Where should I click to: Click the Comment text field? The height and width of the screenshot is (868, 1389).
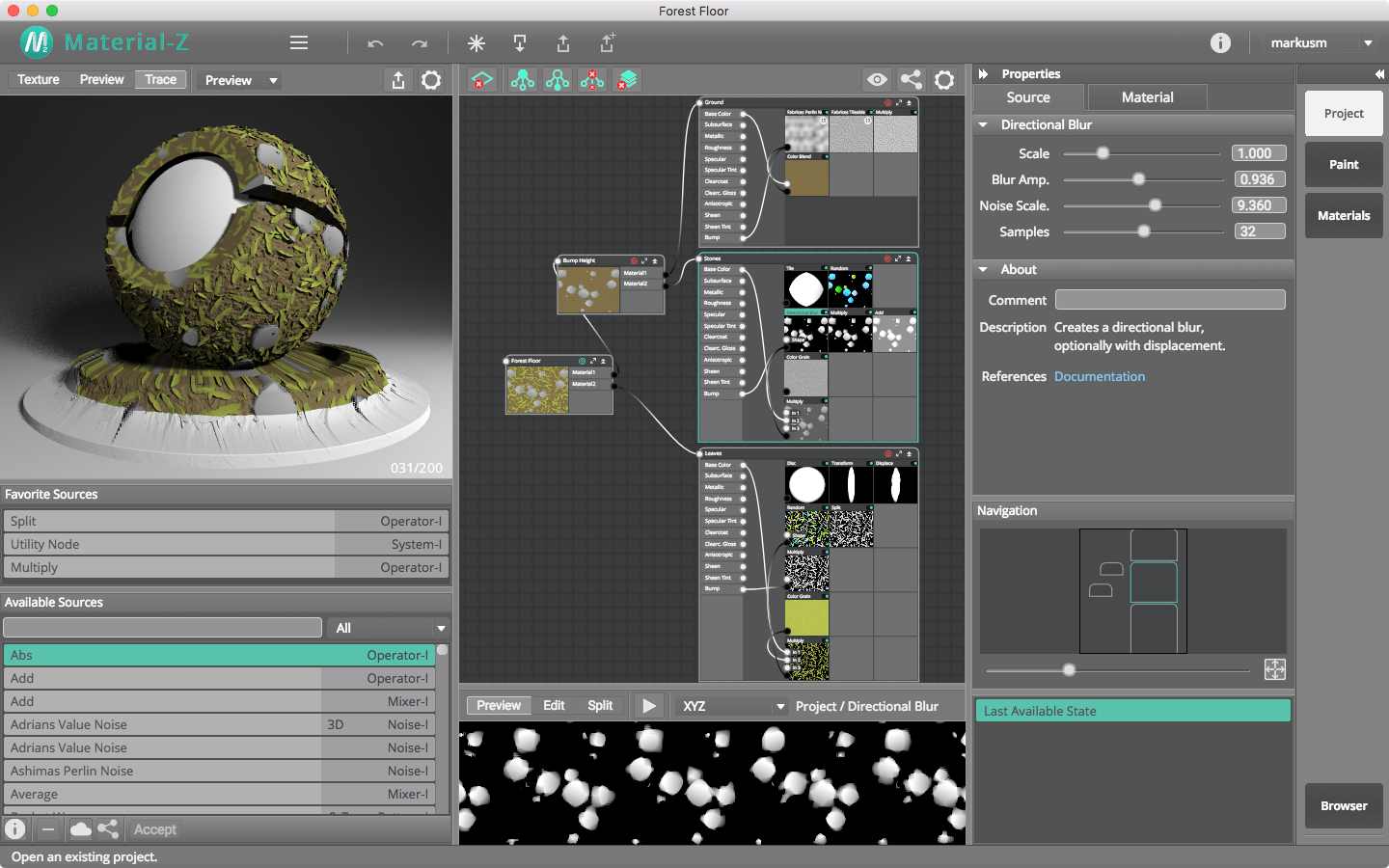coord(1169,300)
